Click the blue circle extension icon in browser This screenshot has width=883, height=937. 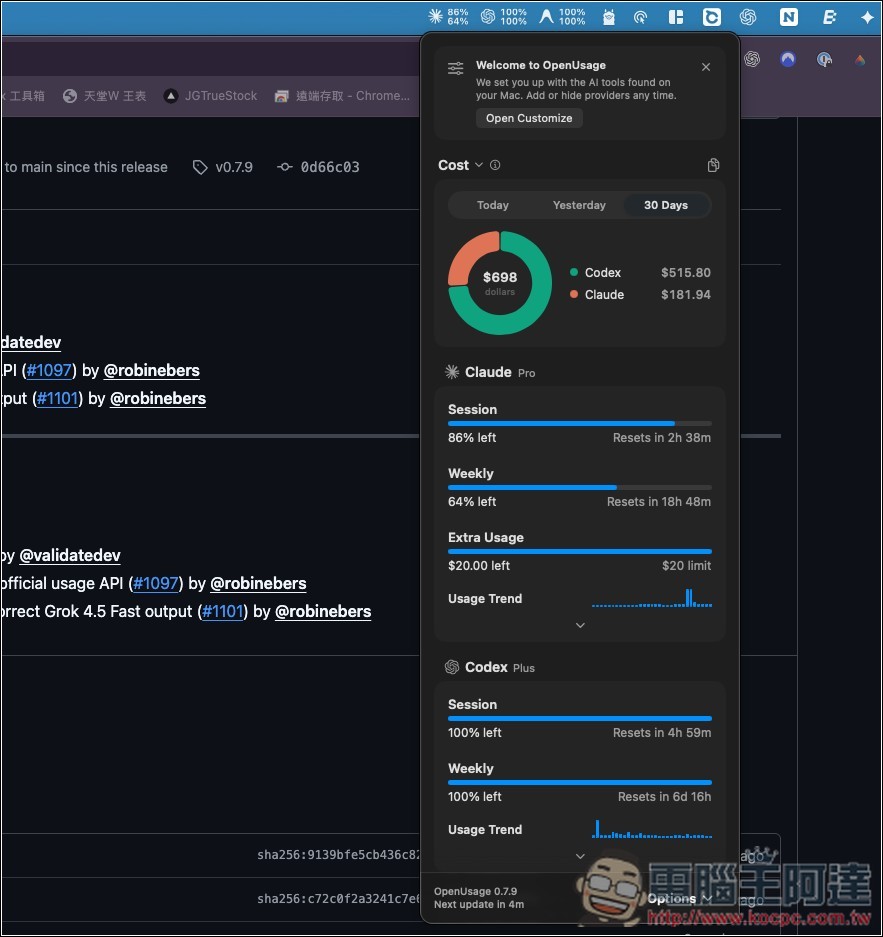coord(788,59)
